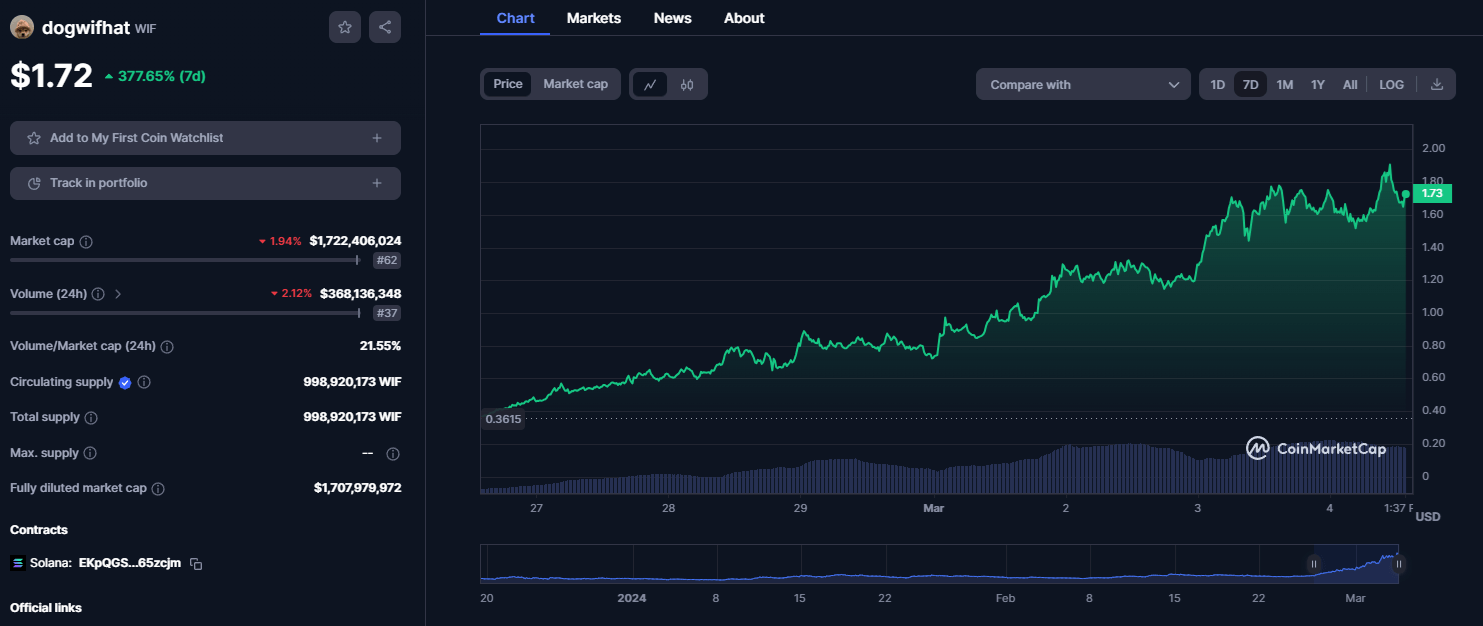This screenshot has width=1483, height=626.
Task: Click plus icon on watchlist button
Action: [x=377, y=138]
